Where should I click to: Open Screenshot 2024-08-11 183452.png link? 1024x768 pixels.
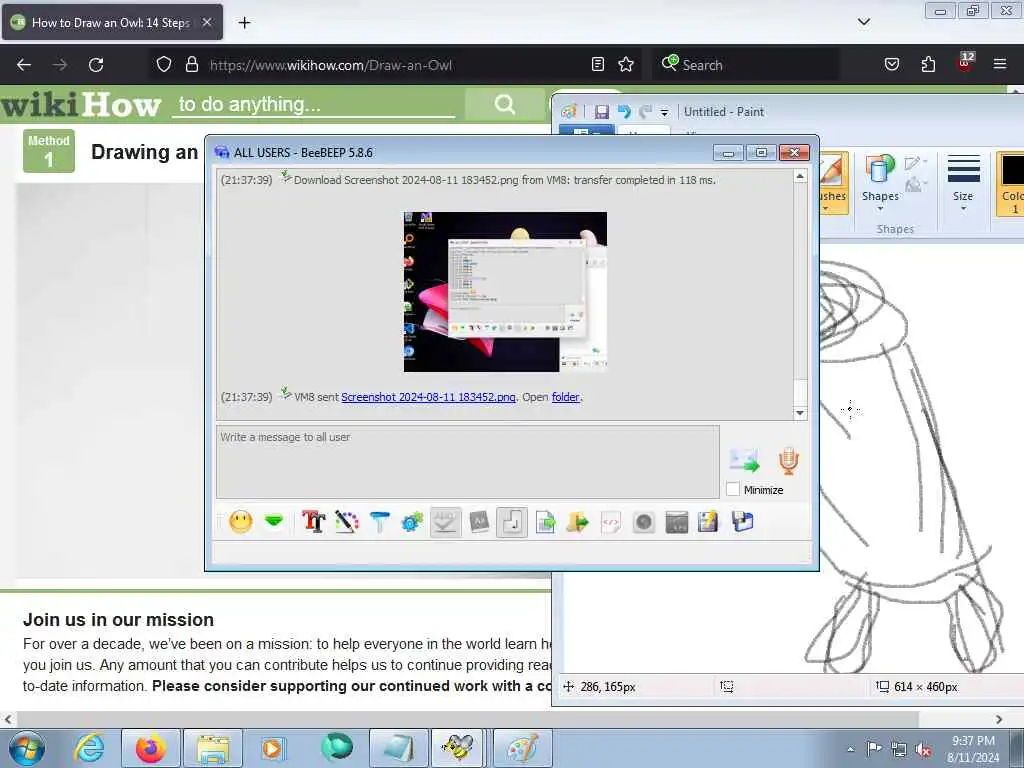(428, 397)
